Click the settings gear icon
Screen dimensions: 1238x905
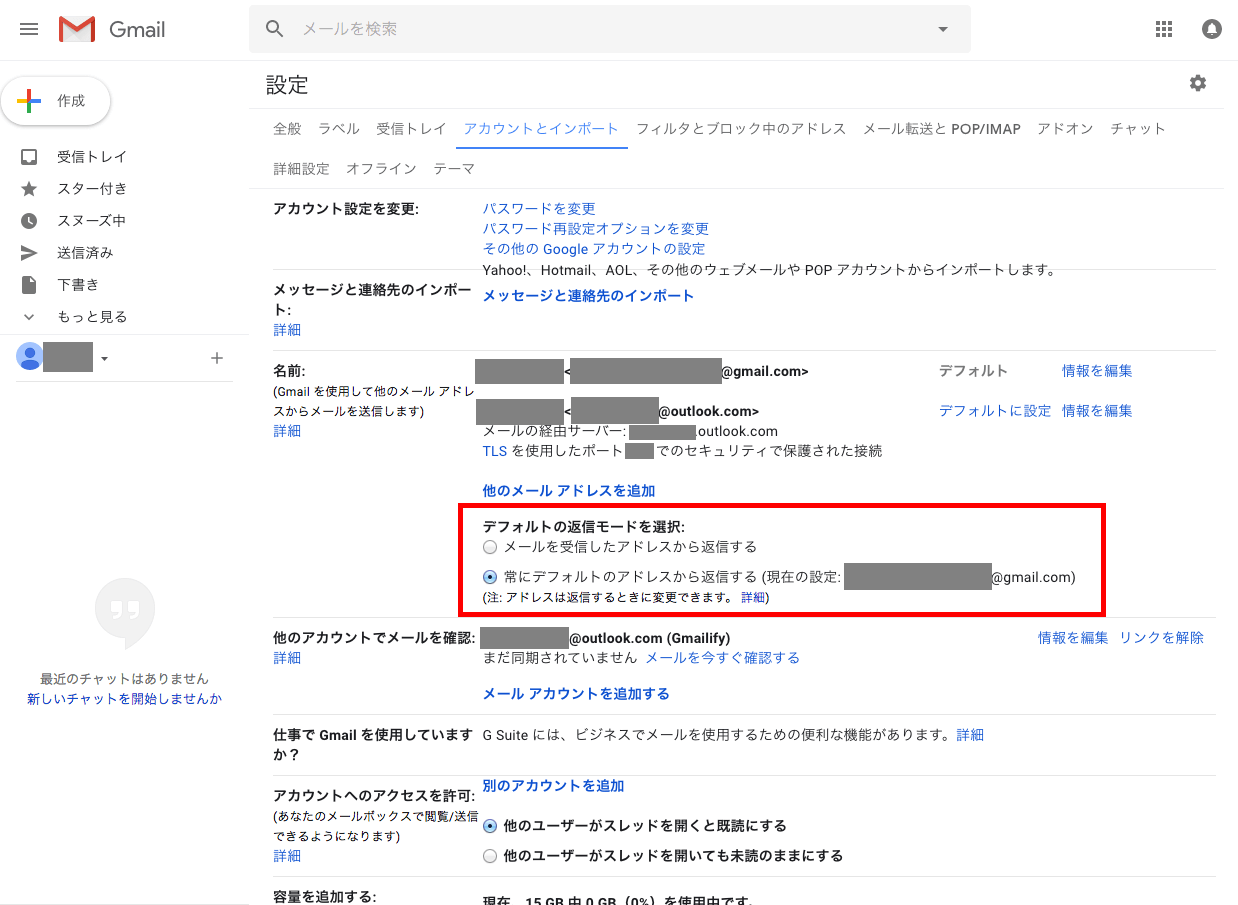point(1197,83)
